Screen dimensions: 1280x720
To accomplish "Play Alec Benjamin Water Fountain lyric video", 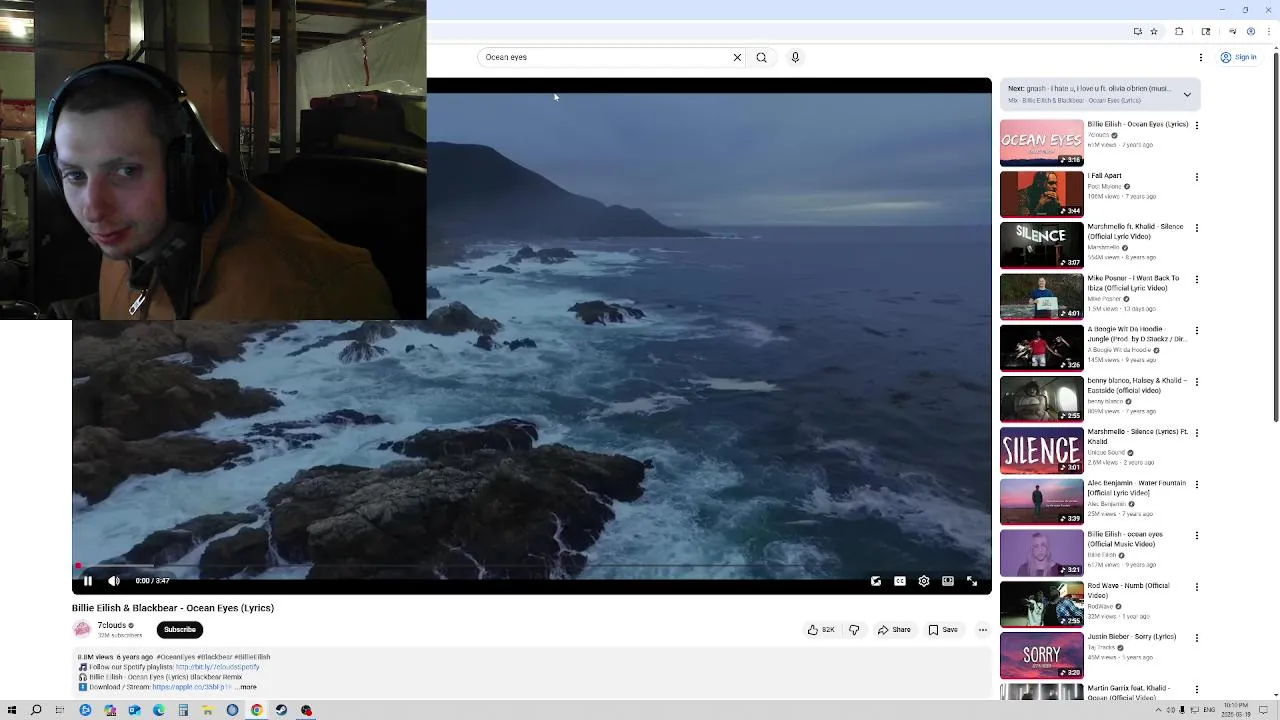I will coord(1042,501).
